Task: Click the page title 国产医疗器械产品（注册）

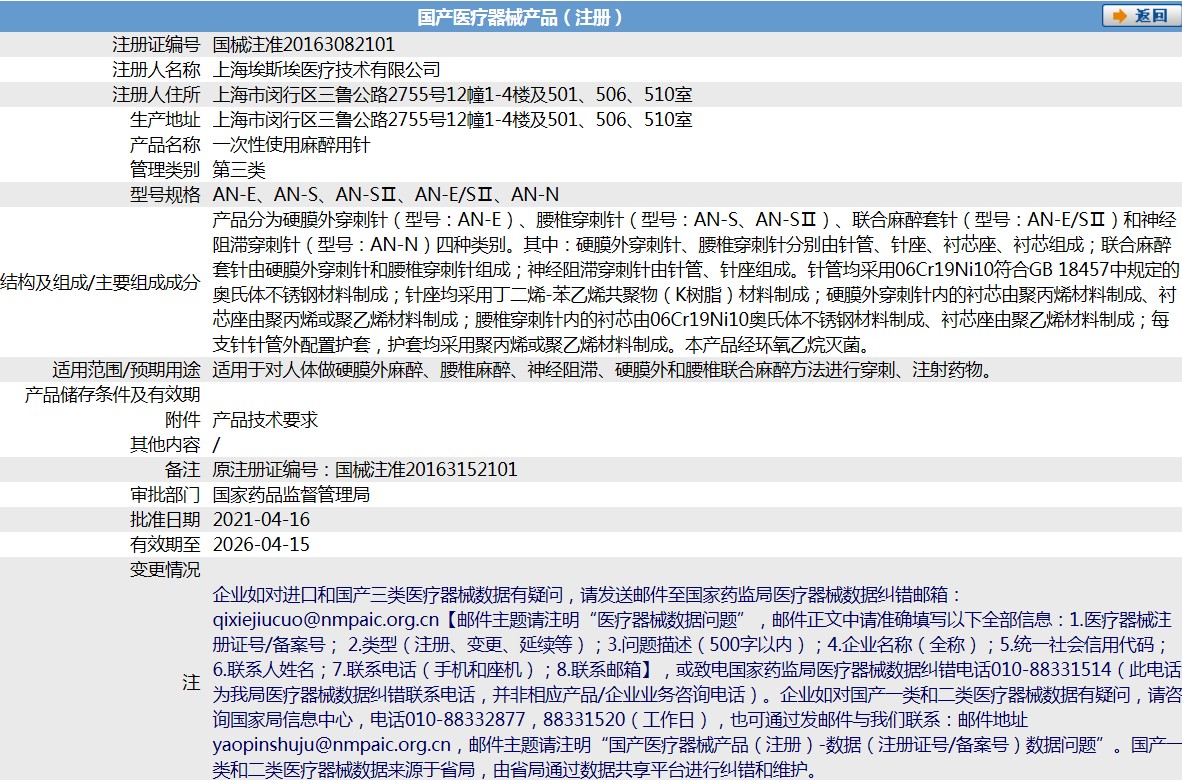Action: (521, 17)
